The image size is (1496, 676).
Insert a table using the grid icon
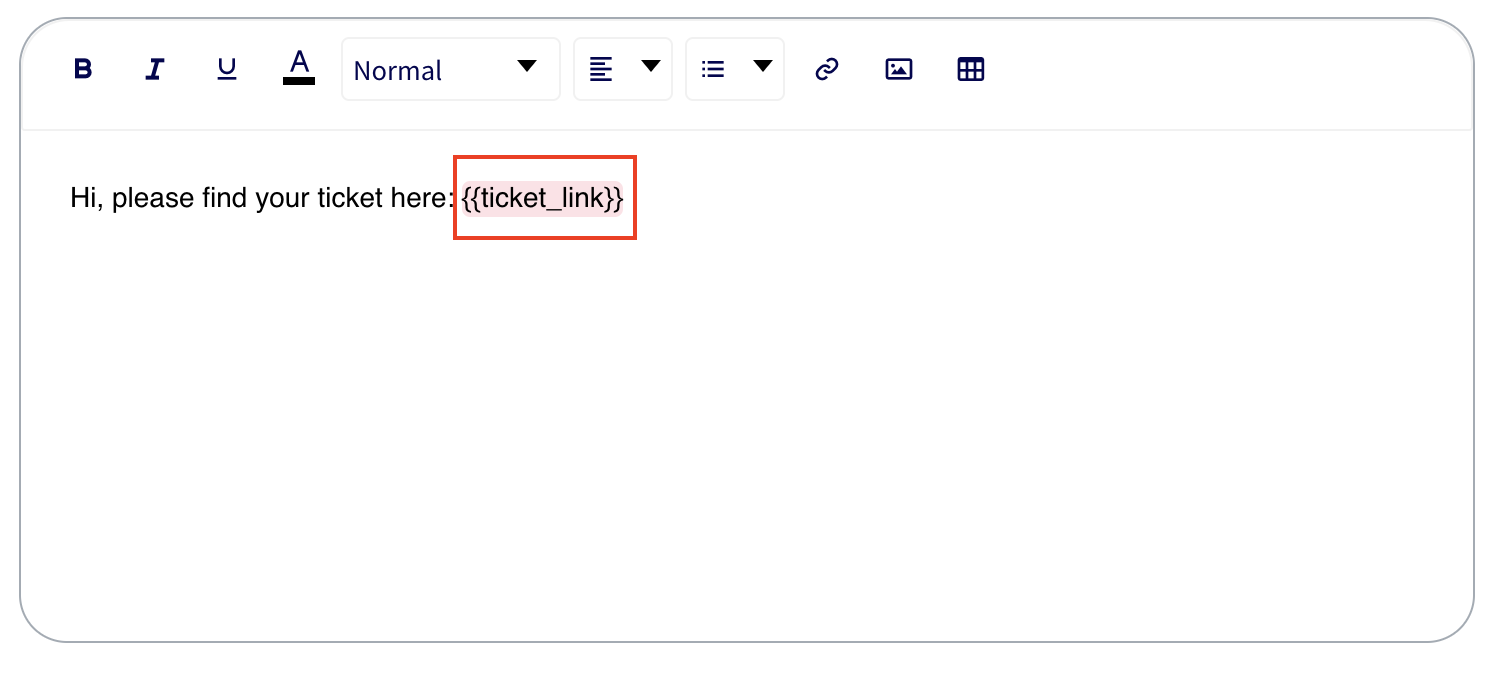pyautogui.click(x=971, y=69)
